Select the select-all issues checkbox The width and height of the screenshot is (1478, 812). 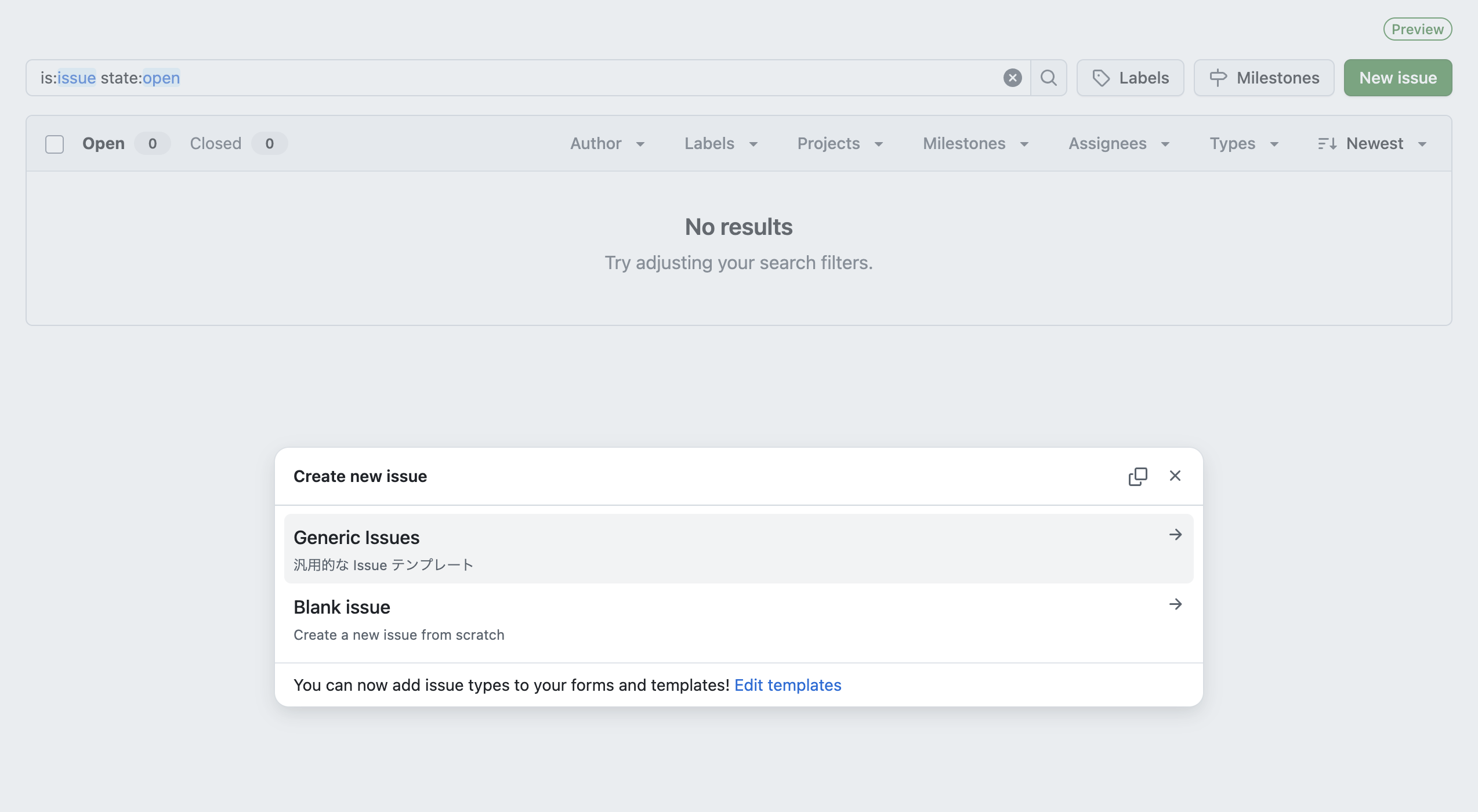(54, 144)
